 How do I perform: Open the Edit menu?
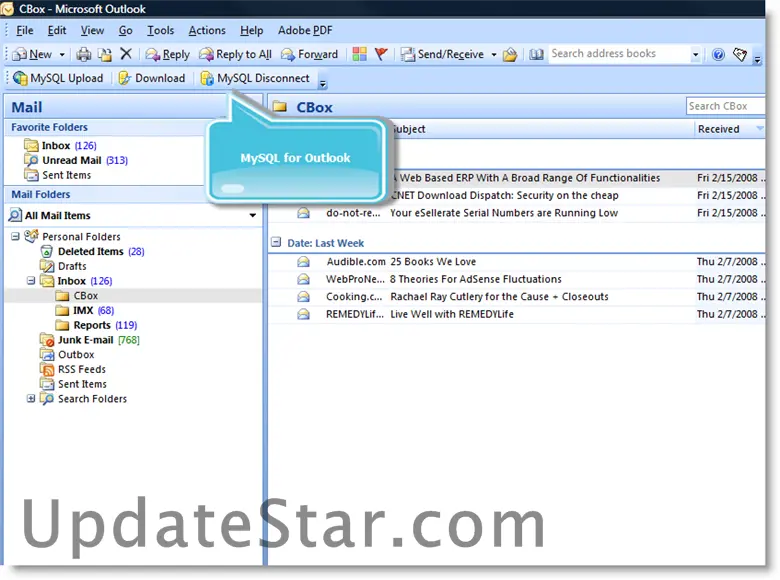57,30
